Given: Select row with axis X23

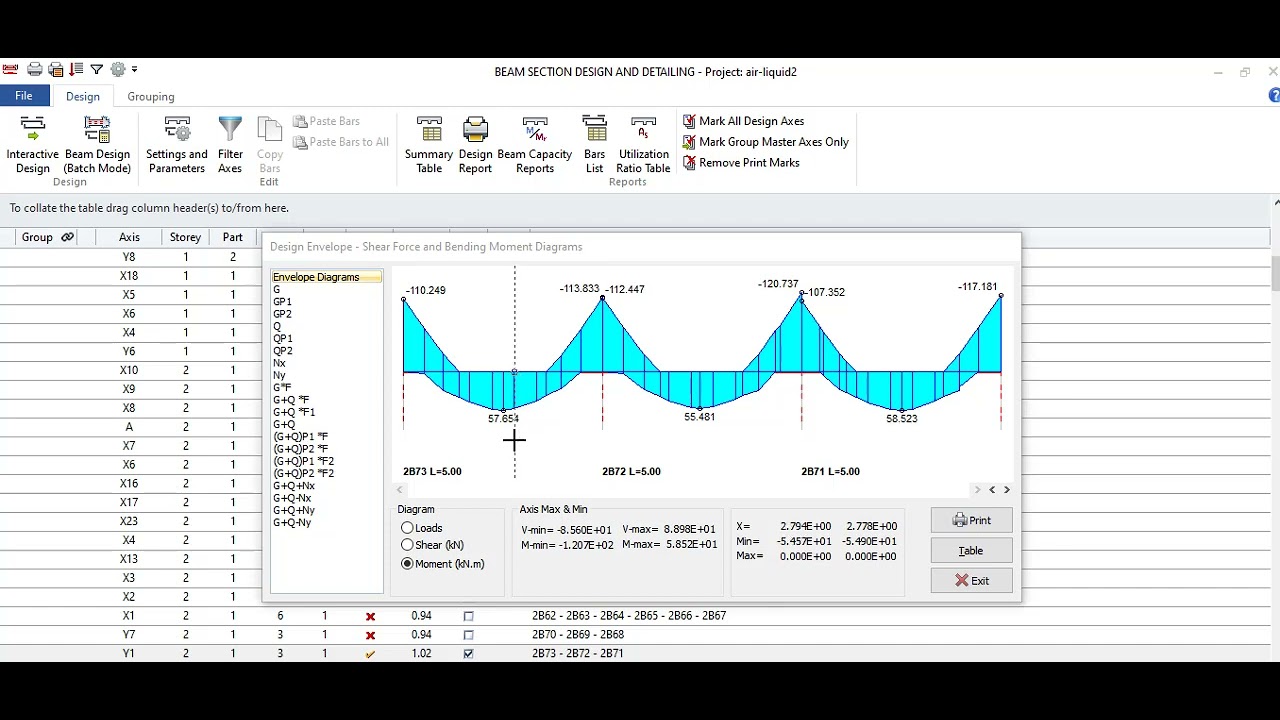Looking at the screenshot, I should tap(129, 522).
